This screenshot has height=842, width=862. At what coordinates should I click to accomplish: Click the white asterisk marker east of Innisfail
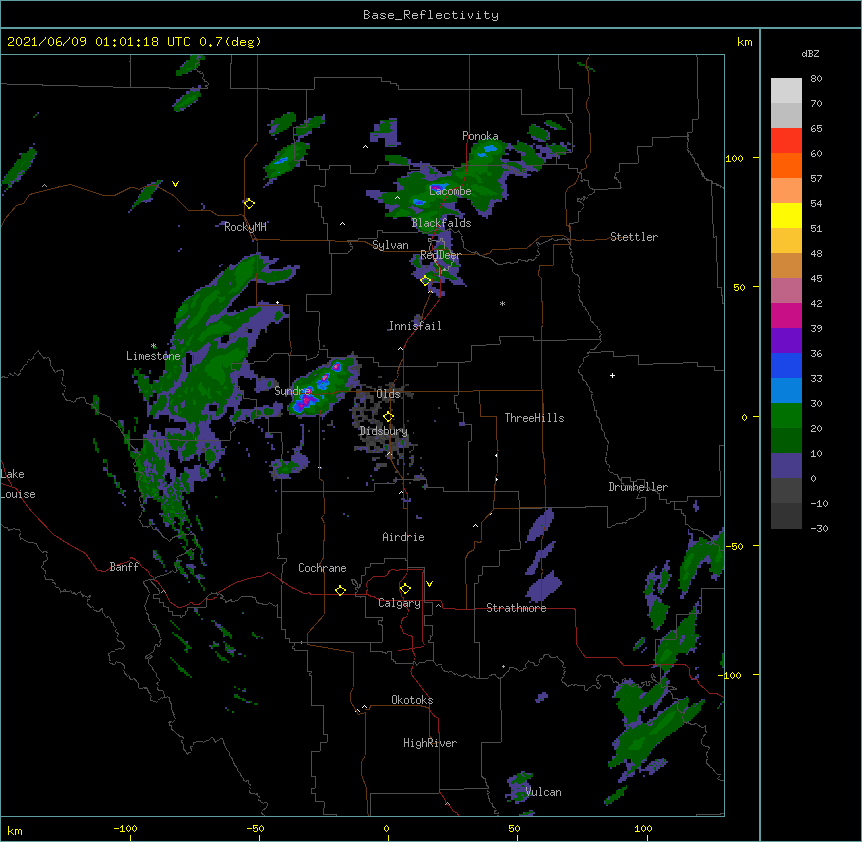(x=502, y=303)
